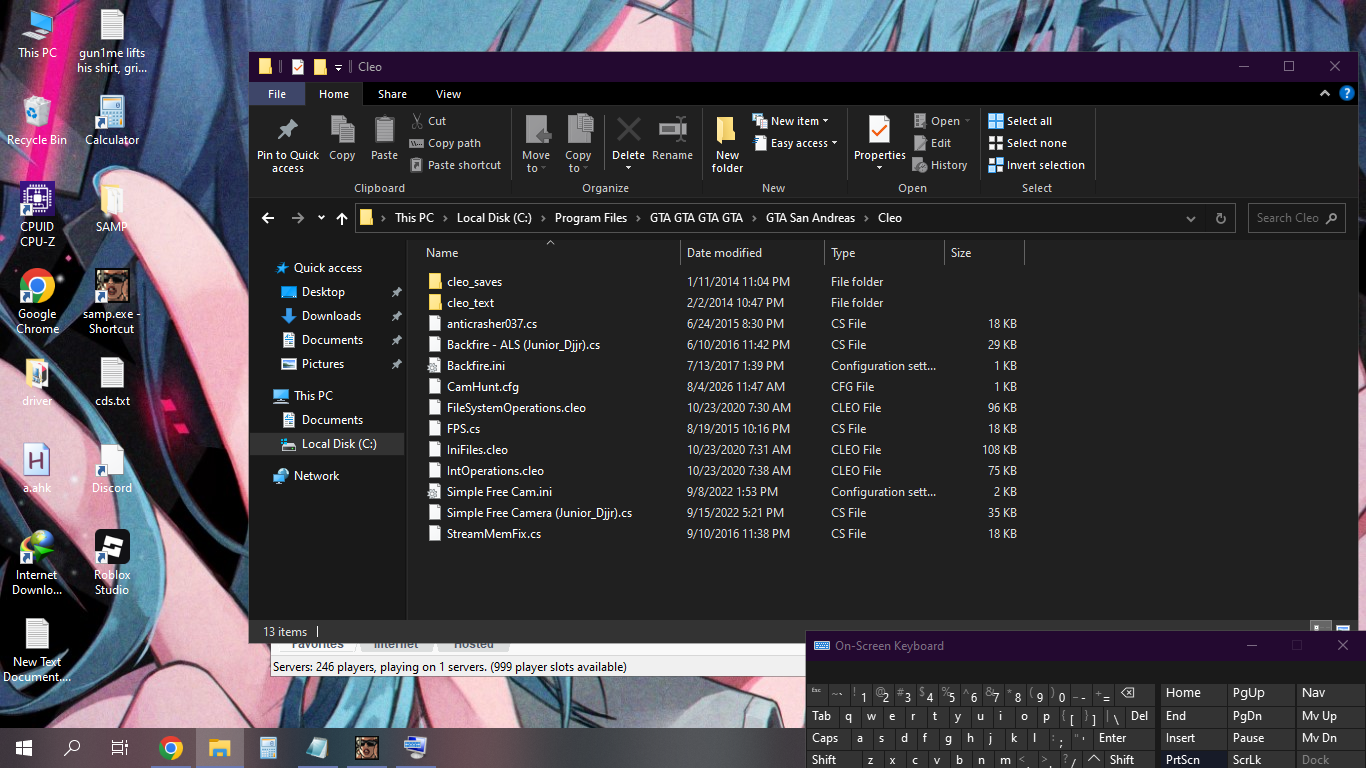Open the New item dropdown
This screenshot has height=768, width=1366.
[790, 121]
